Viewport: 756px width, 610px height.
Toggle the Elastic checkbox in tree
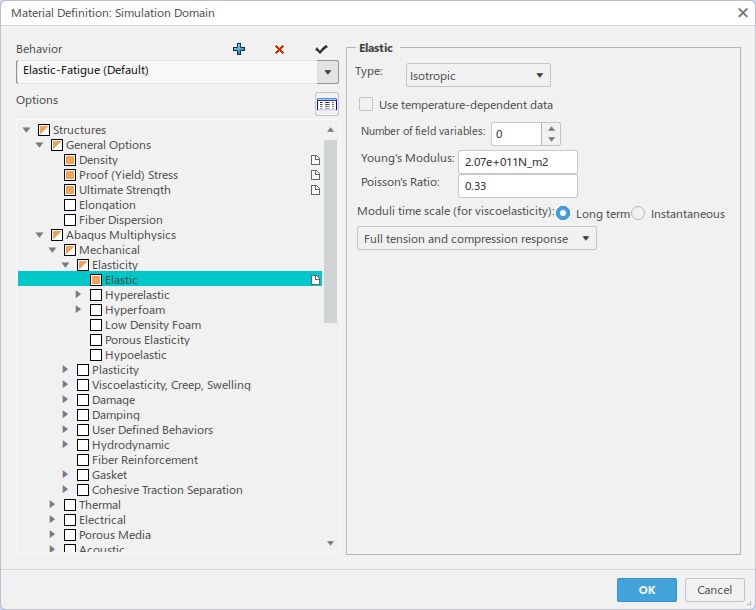point(96,280)
